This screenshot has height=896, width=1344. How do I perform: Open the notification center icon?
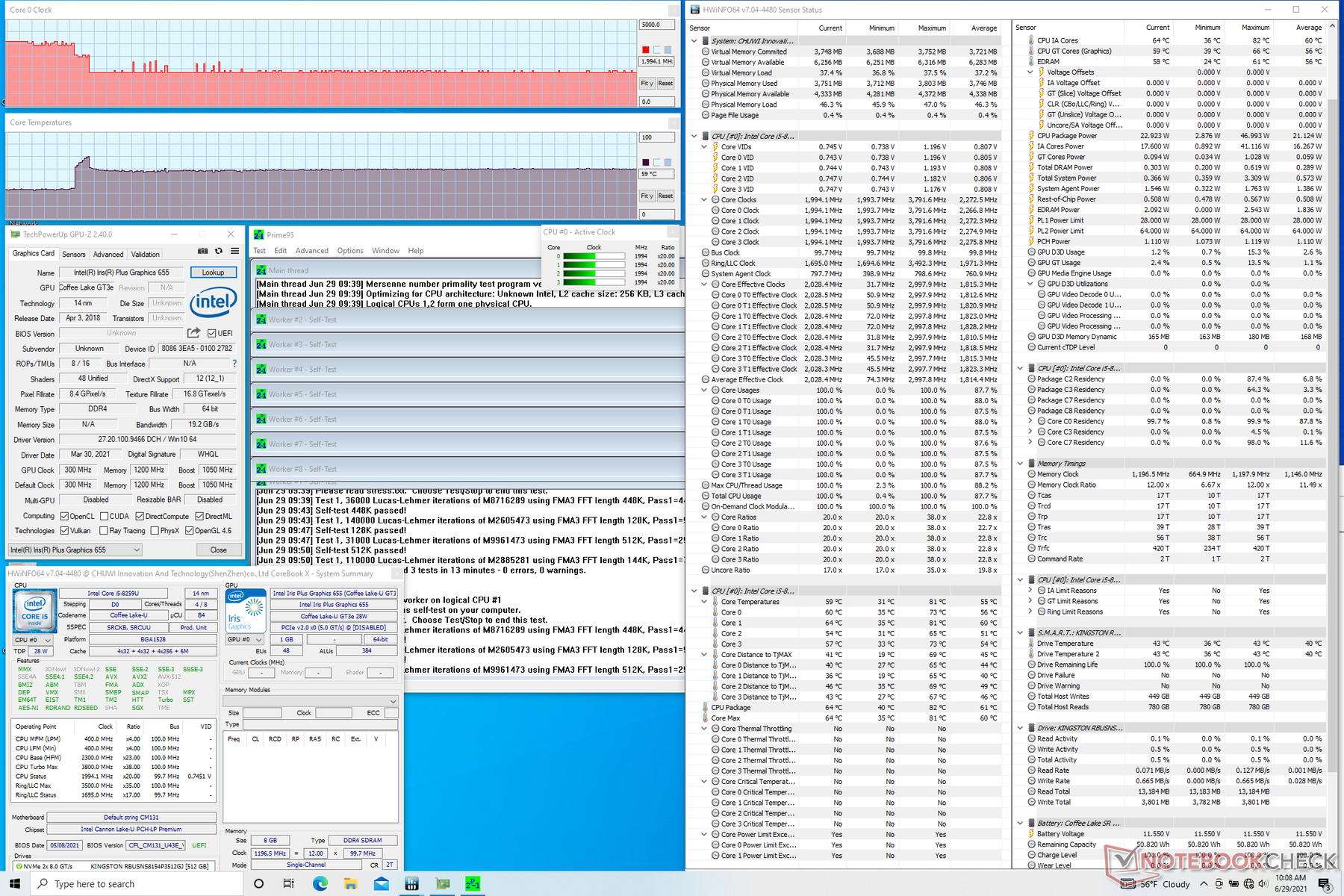tap(1325, 884)
